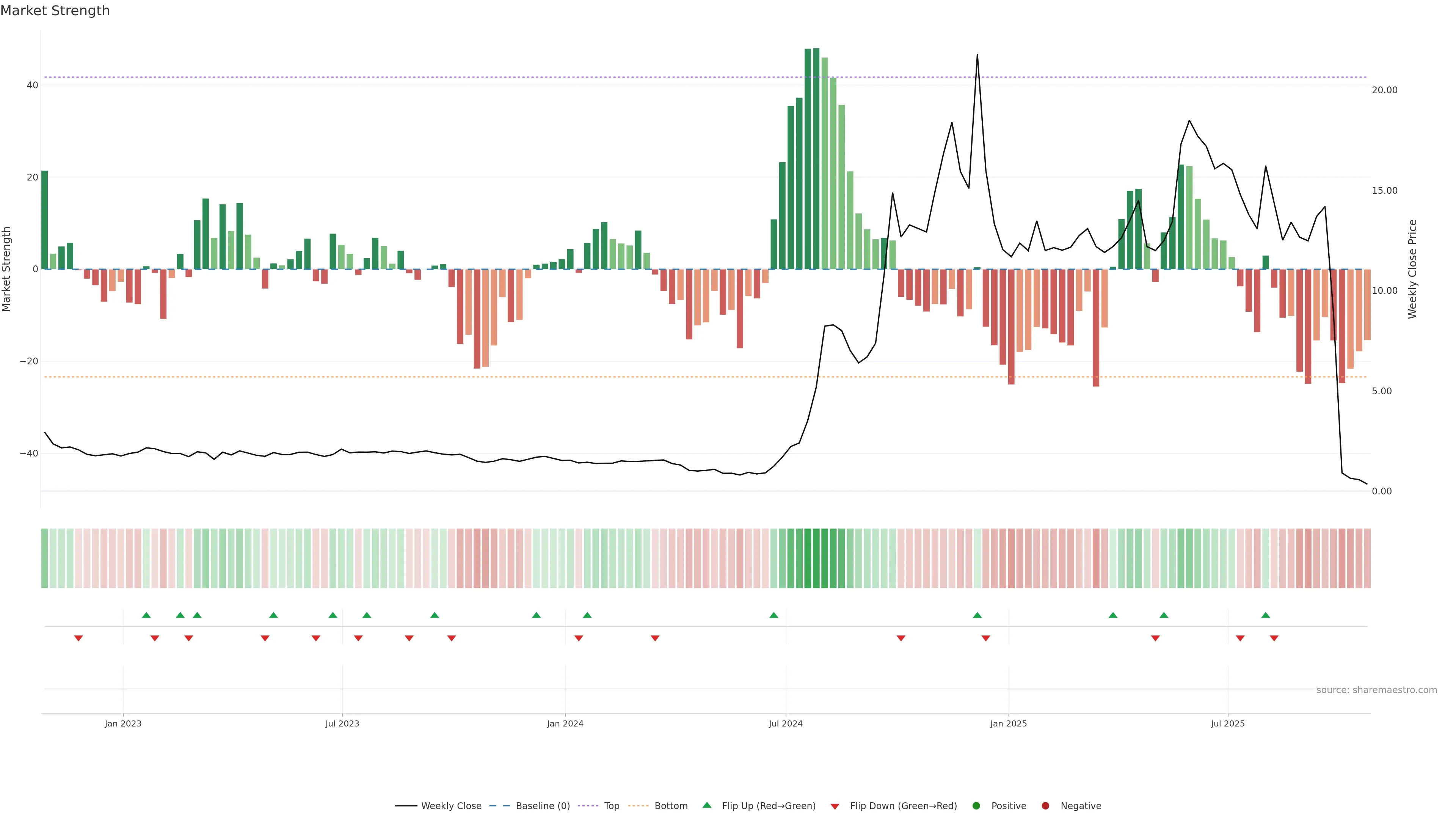
Task: Click Negative red circle legend icon
Action: coord(1045,805)
